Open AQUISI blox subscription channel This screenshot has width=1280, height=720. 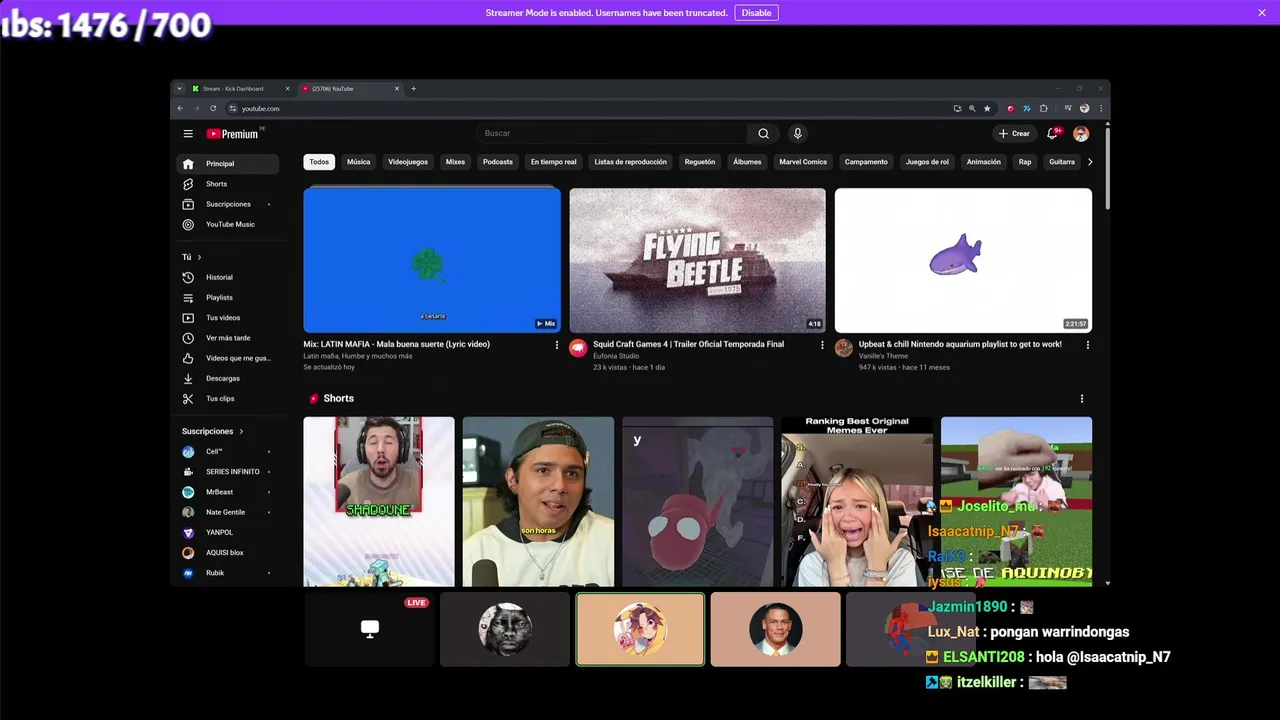click(228, 552)
